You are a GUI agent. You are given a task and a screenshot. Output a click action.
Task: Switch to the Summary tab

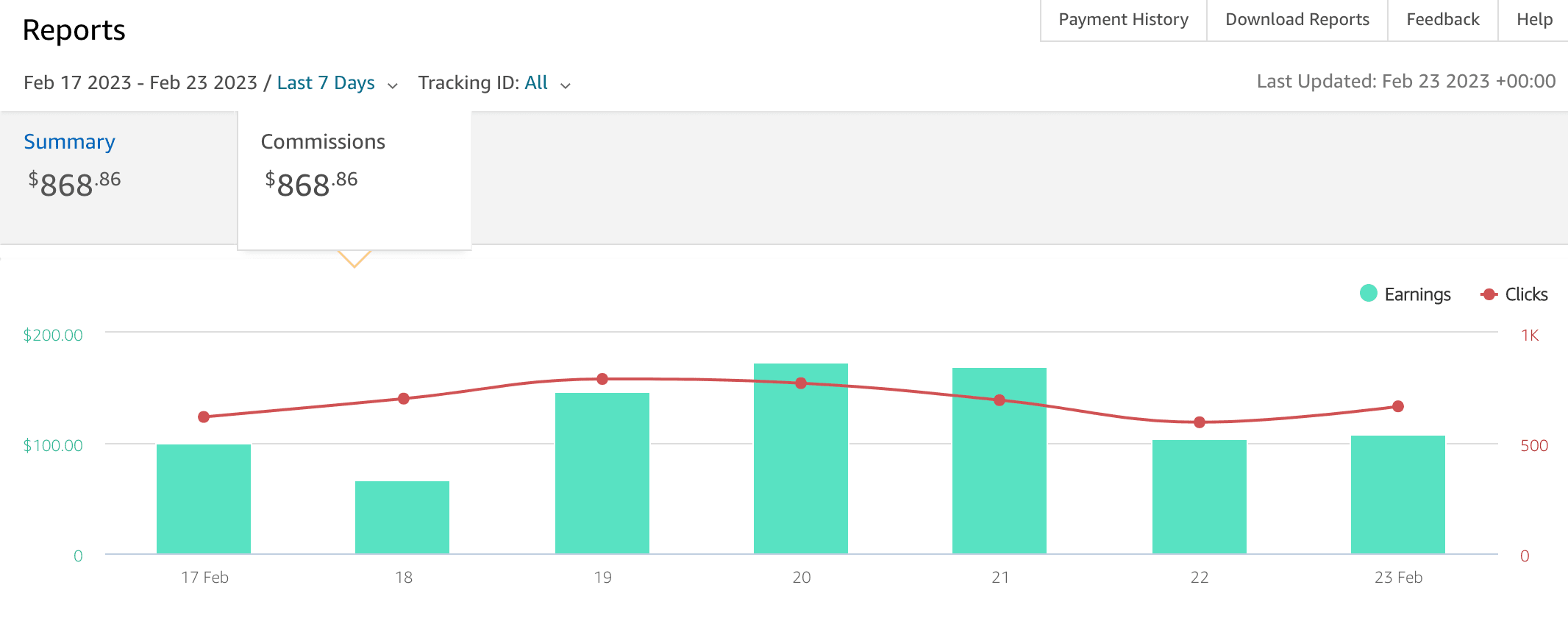(x=70, y=142)
